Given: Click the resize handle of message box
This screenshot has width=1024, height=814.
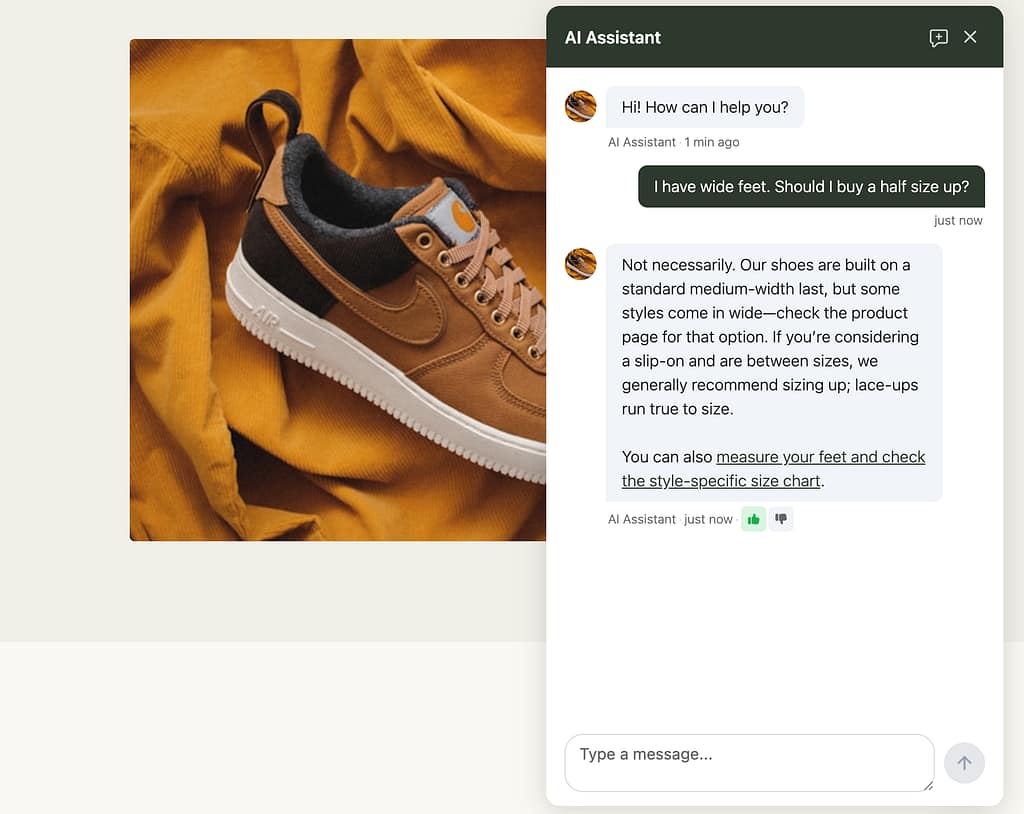Looking at the screenshot, I should pyautogui.click(x=928, y=786).
